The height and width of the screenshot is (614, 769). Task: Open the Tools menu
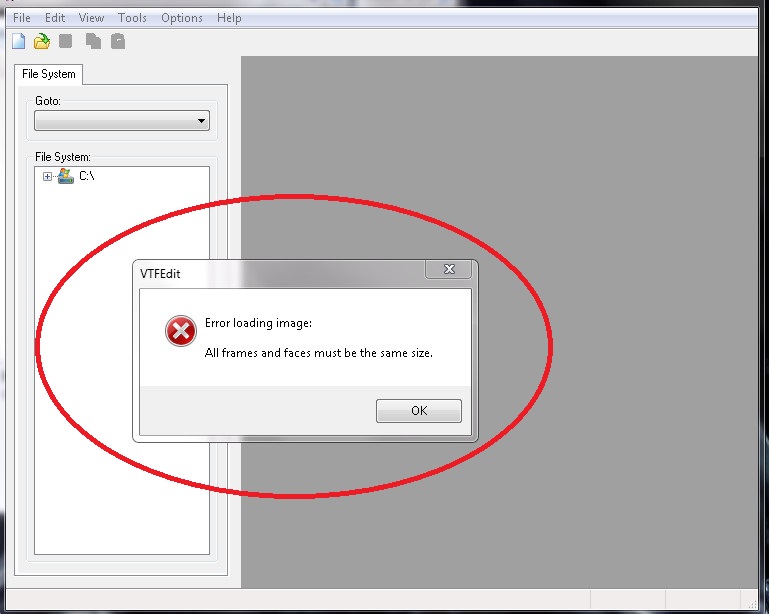(132, 18)
